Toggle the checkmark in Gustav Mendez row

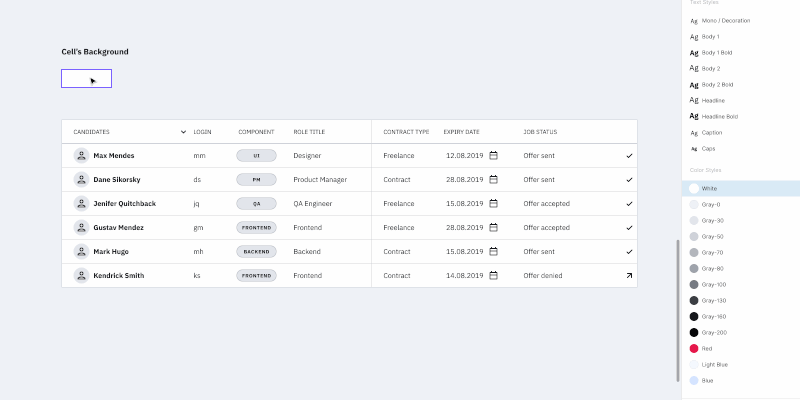pyautogui.click(x=629, y=228)
